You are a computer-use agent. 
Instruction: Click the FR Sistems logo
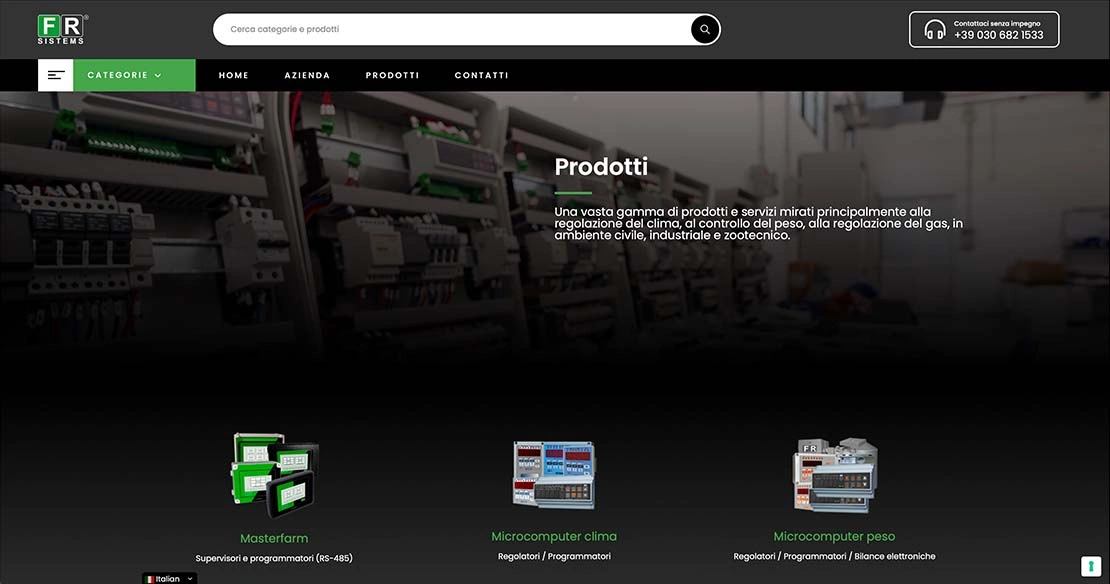pyautogui.click(x=62, y=30)
